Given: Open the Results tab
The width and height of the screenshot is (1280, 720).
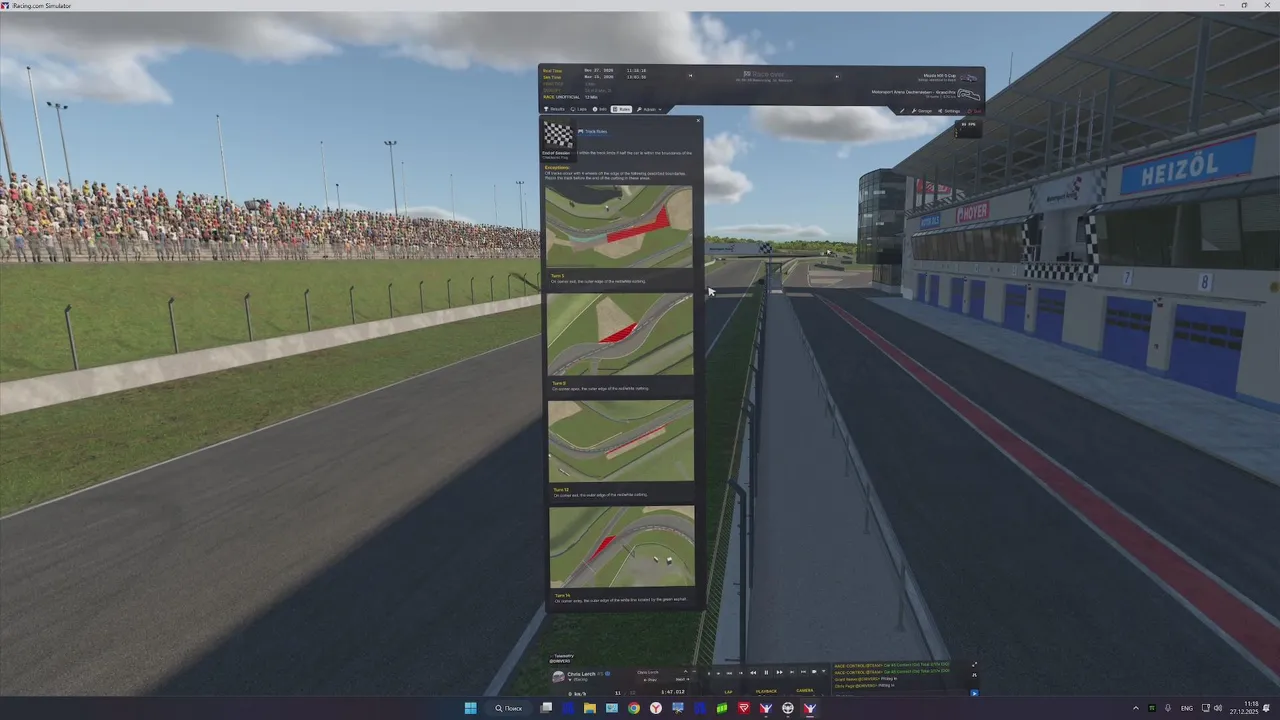Looking at the screenshot, I should (554, 110).
